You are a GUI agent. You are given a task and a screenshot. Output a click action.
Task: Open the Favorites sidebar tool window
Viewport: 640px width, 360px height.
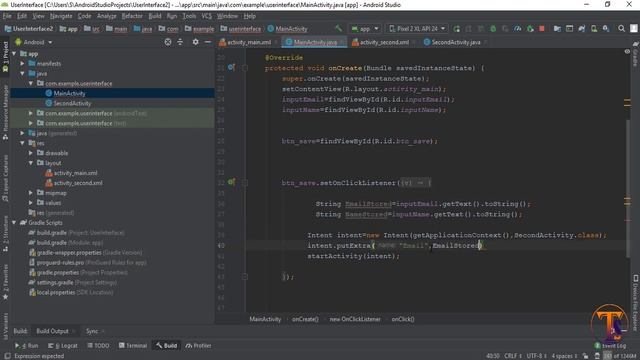point(5,282)
